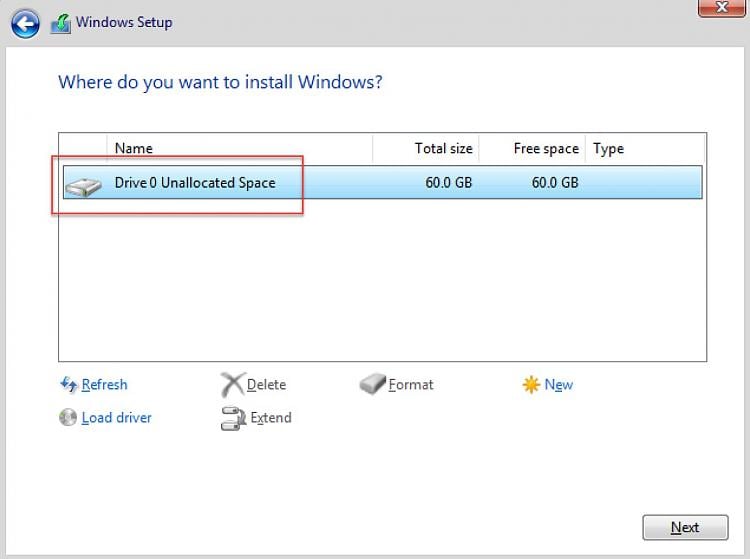Click the Windows Setup title bar icon
750x559 pixels.
point(60,23)
